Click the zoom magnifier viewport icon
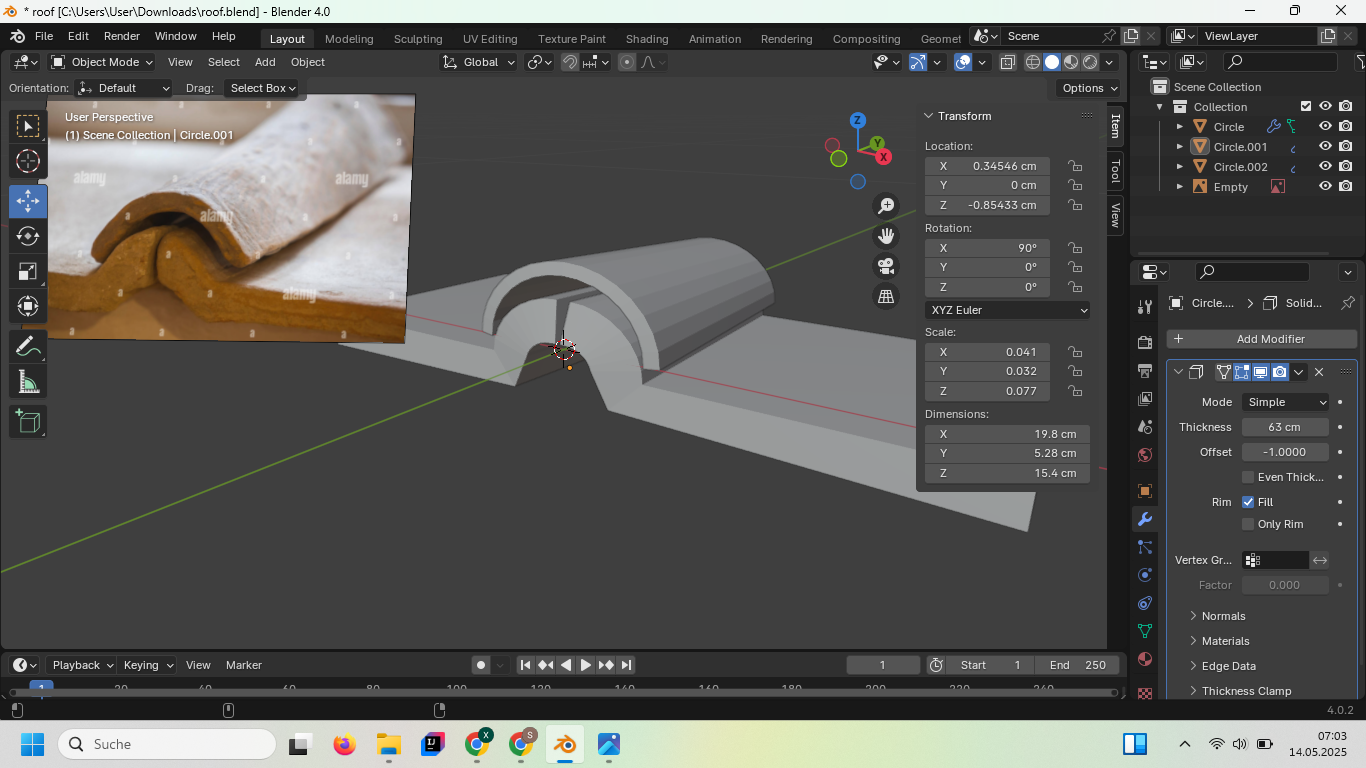1366x768 pixels. [x=886, y=206]
